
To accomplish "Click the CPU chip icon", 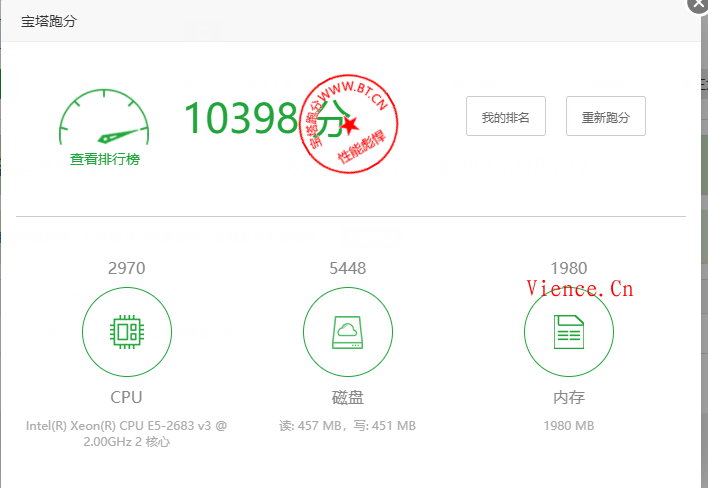I will point(126,332).
